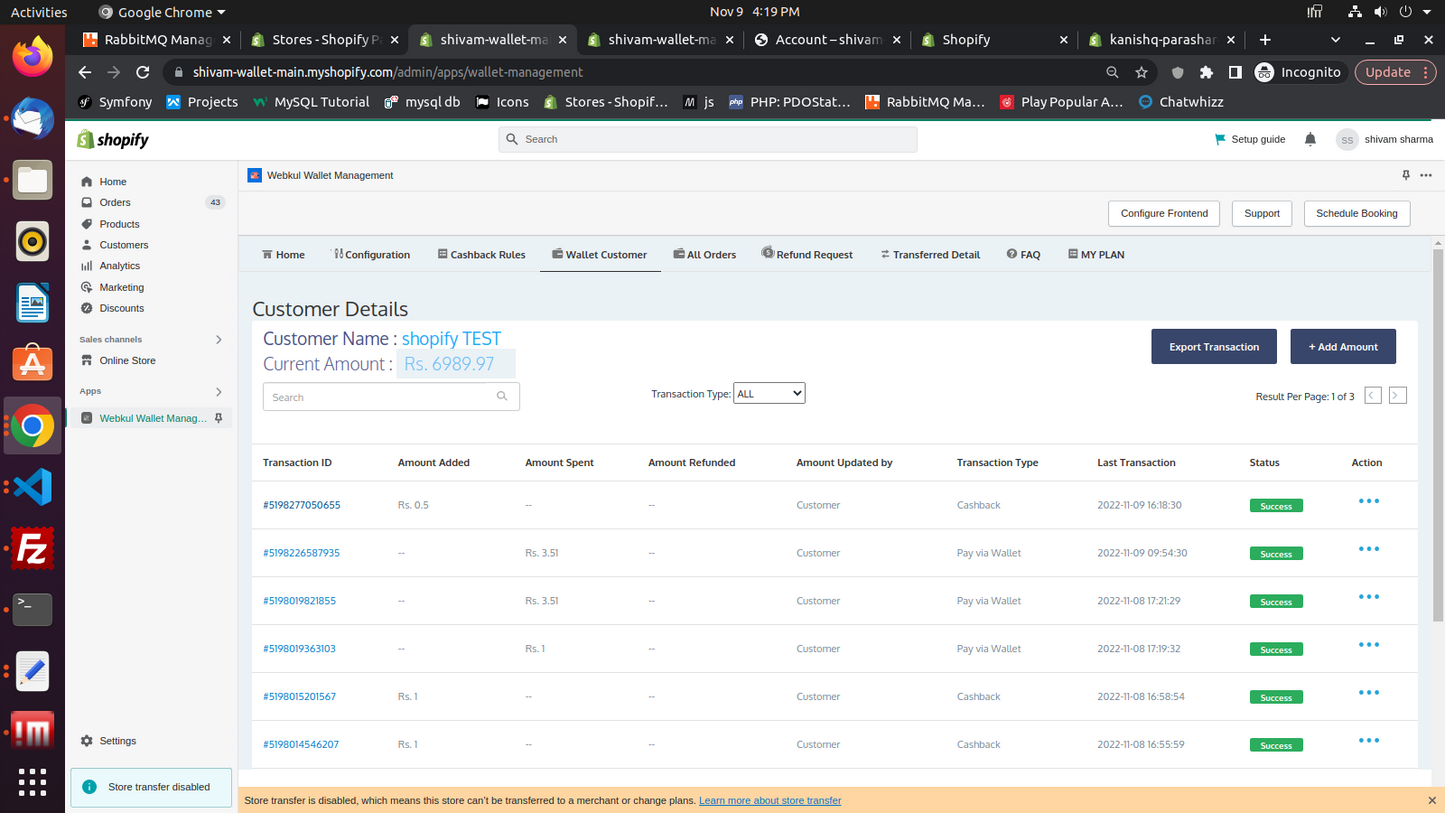Click the Shopify top search field
This screenshot has width=1445, height=813.
coord(708,140)
